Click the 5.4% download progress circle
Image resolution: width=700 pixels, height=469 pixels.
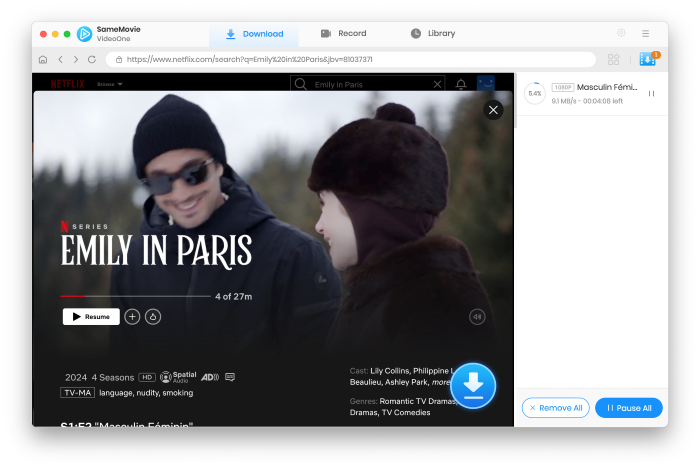point(535,94)
